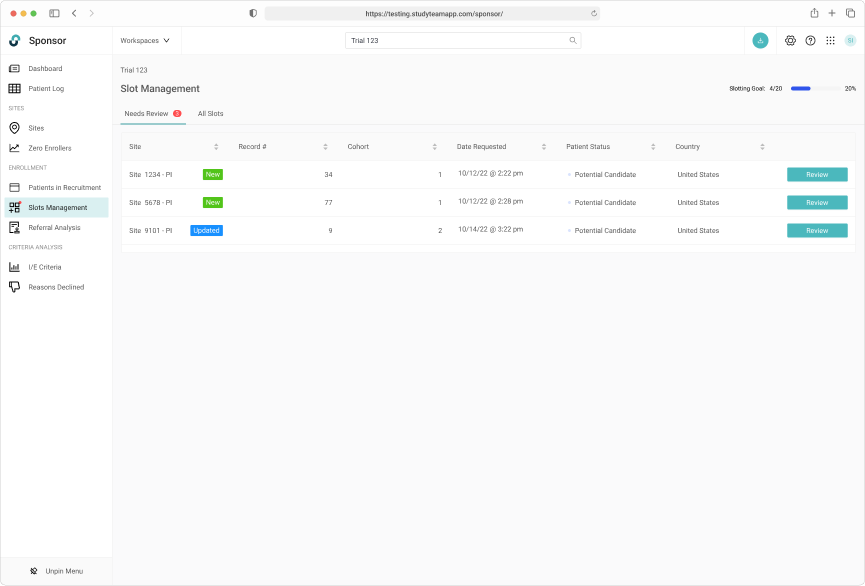Image resolution: width=865 pixels, height=586 pixels.
Task: Click the Updated badge for Site 9101
Action: (206, 231)
